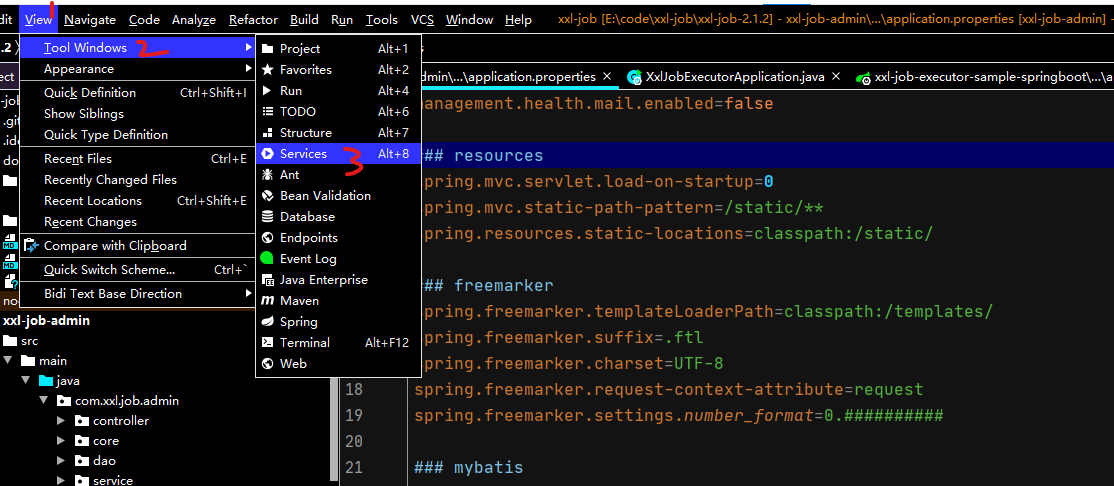This screenshot has width=1114, height=486.
Task: Click the green Event Log icon
Action: coord(267,259)
